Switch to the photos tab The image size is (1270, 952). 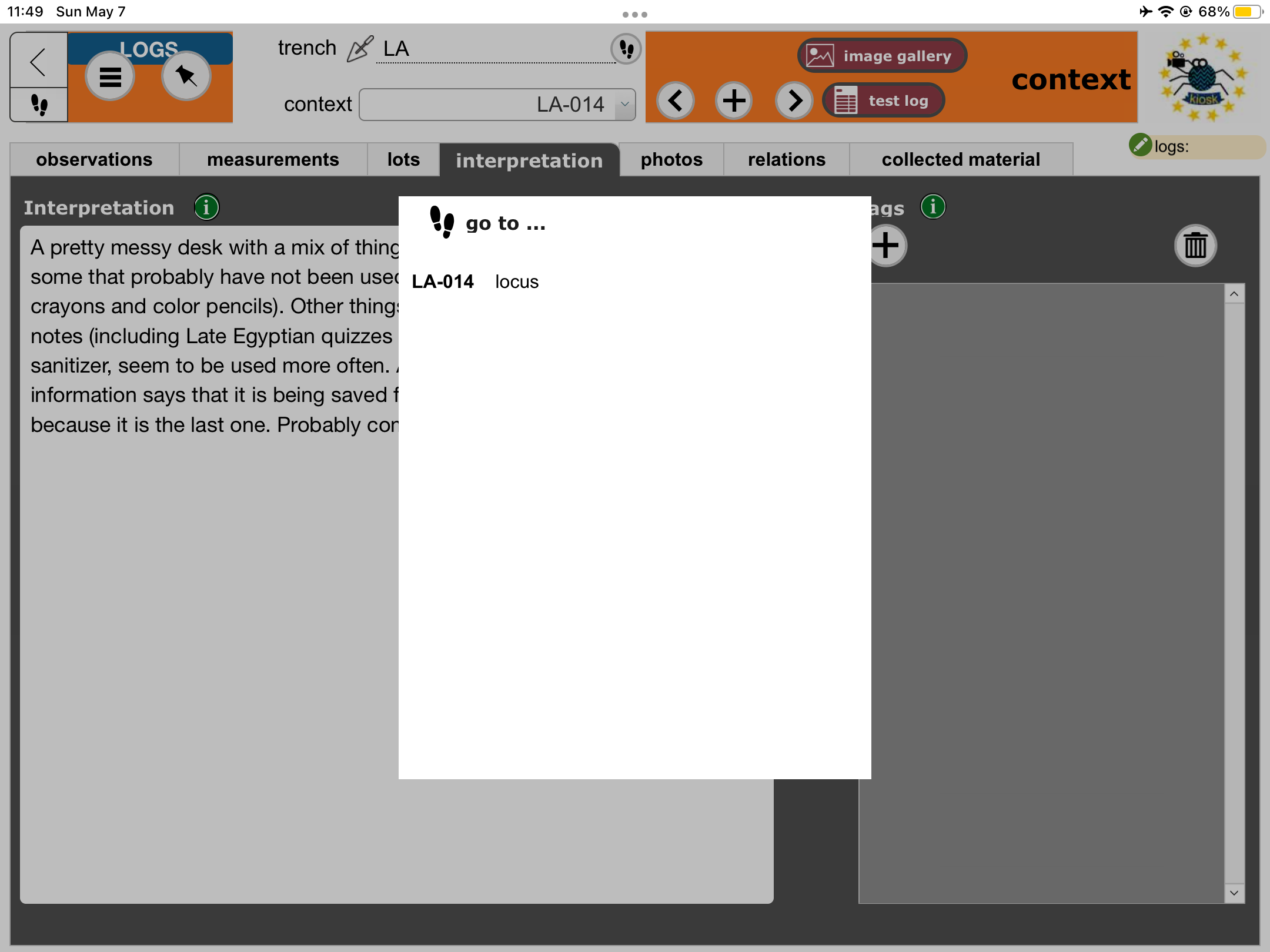(671, 159)
